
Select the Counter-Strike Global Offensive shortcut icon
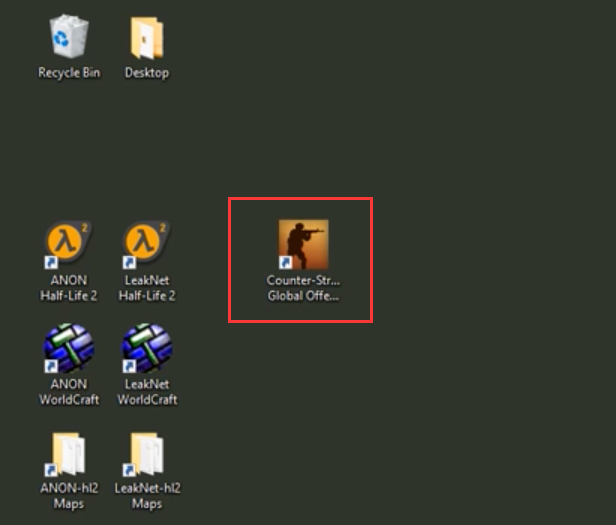point(303,244)
